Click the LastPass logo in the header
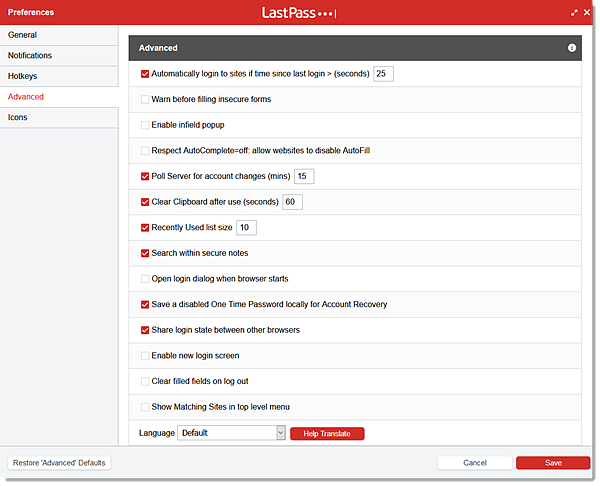This screenshot has width=600, height=486. point(299,13)
